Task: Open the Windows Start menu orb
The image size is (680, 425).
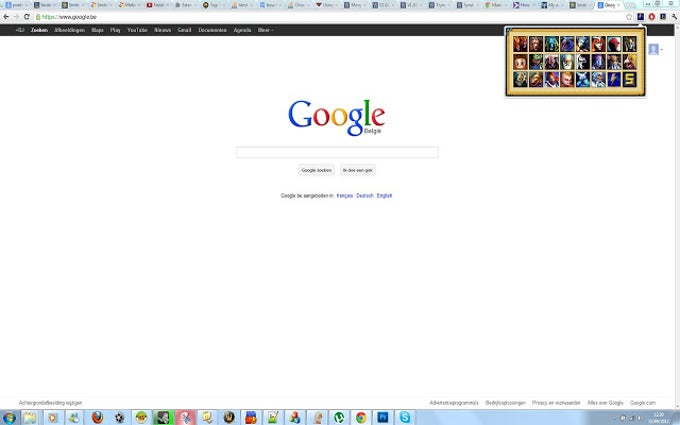Action: tap(9, 418)
